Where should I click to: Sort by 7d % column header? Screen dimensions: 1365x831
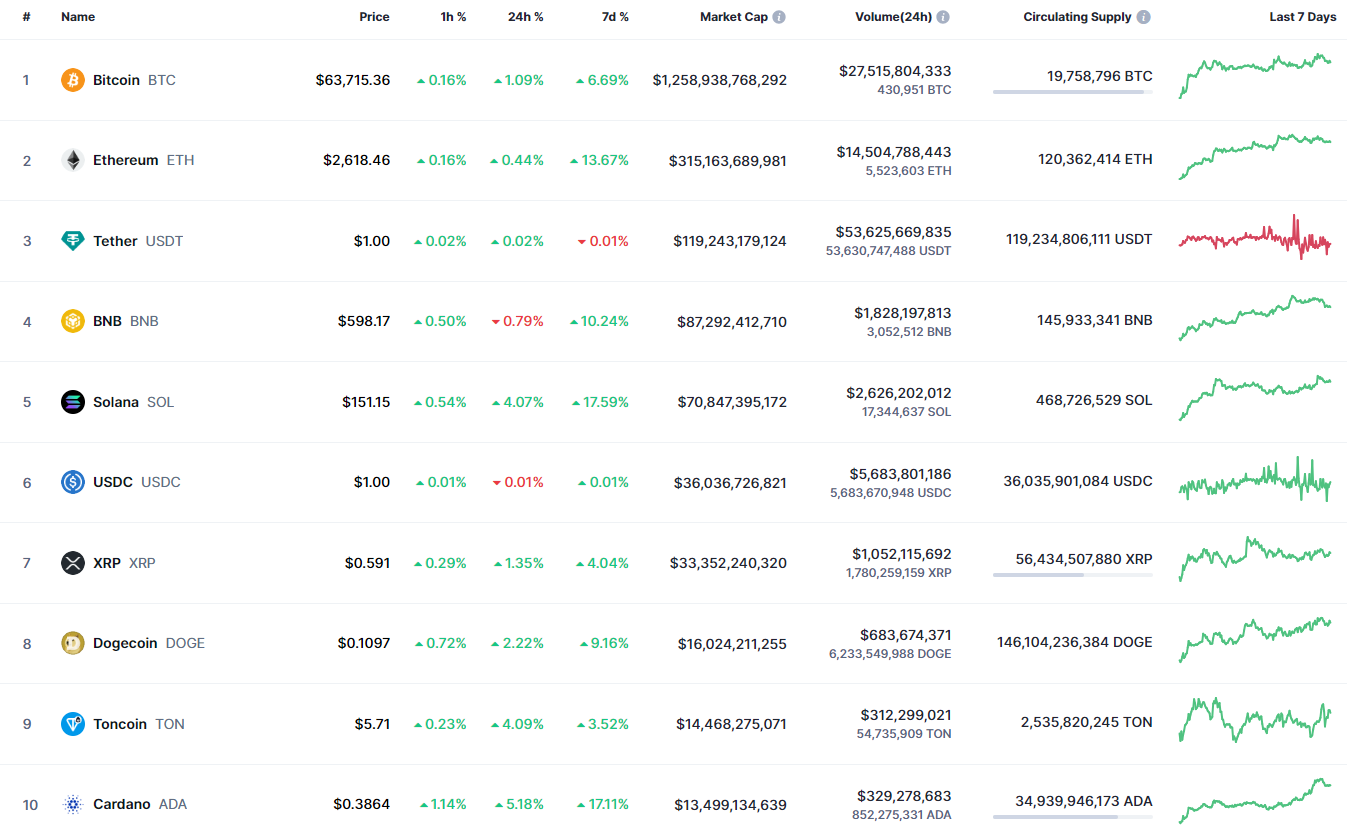[x=613, y=17]
